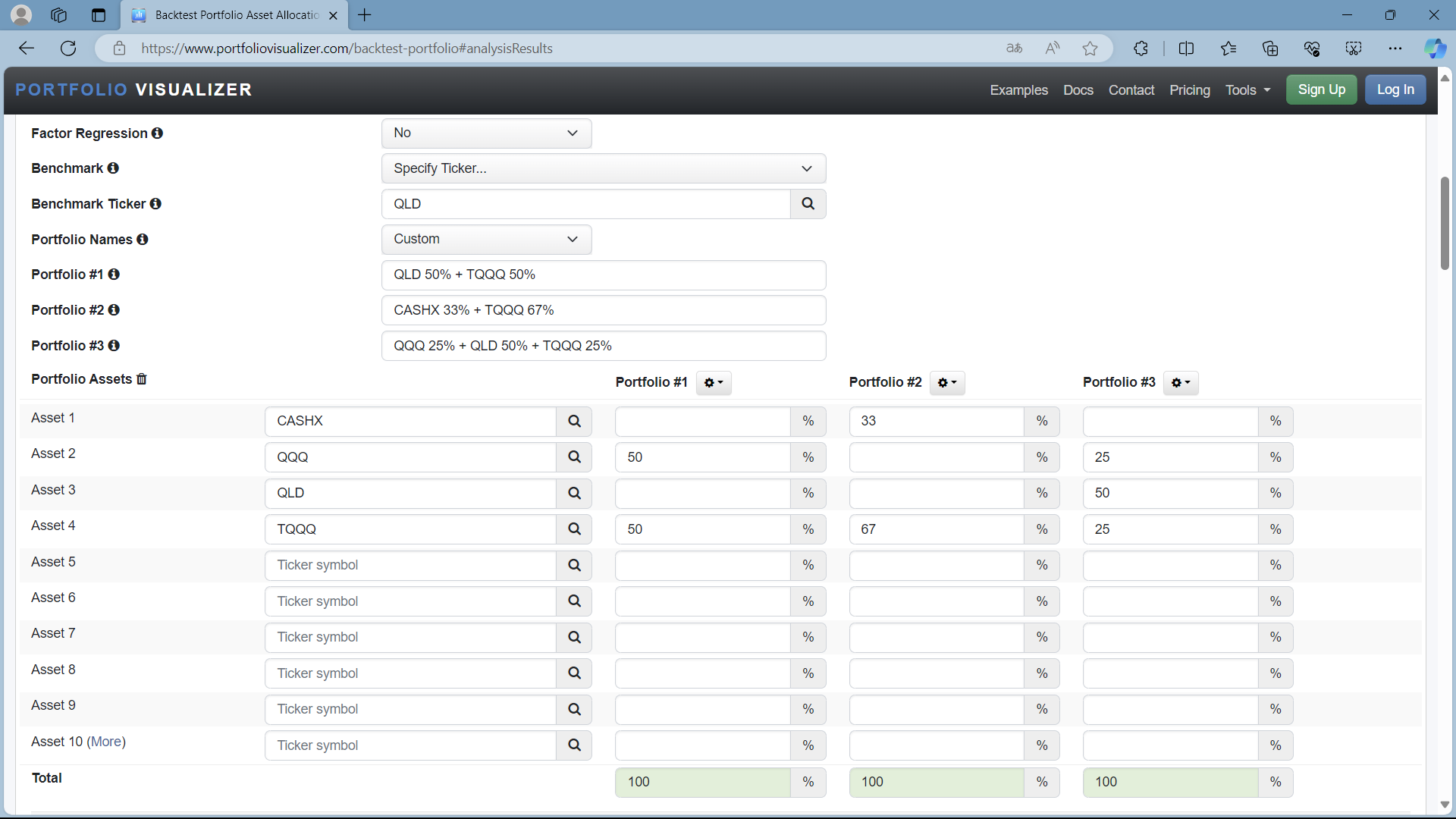Open the Tools menu in navbar

1247,90
